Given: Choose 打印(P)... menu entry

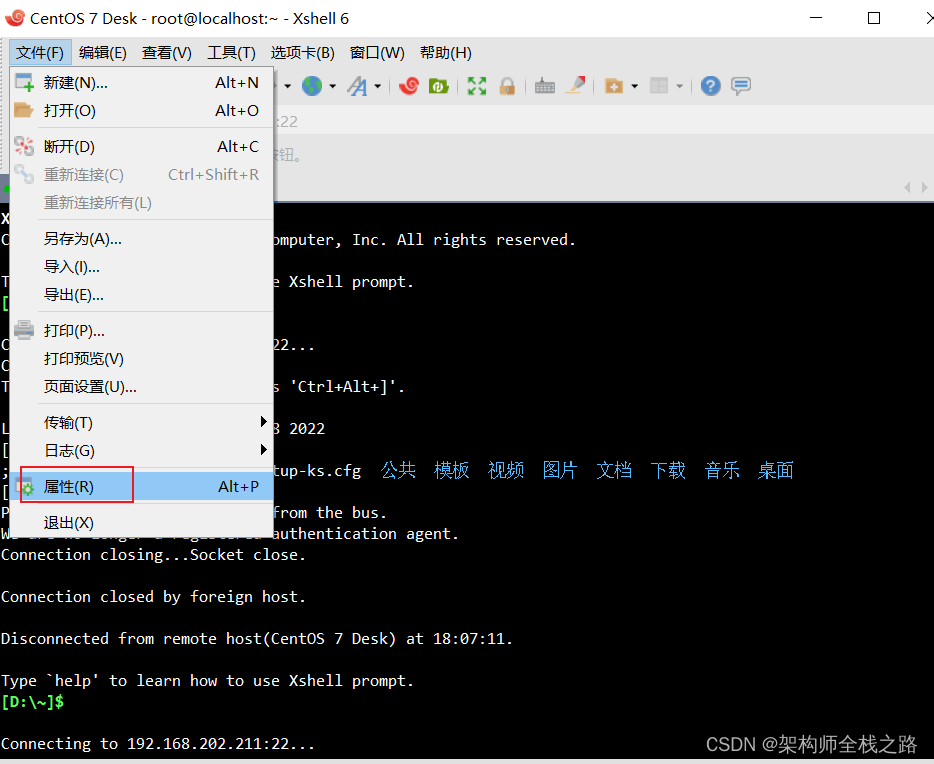Looking at the screenshot, I should coord(142,330).
